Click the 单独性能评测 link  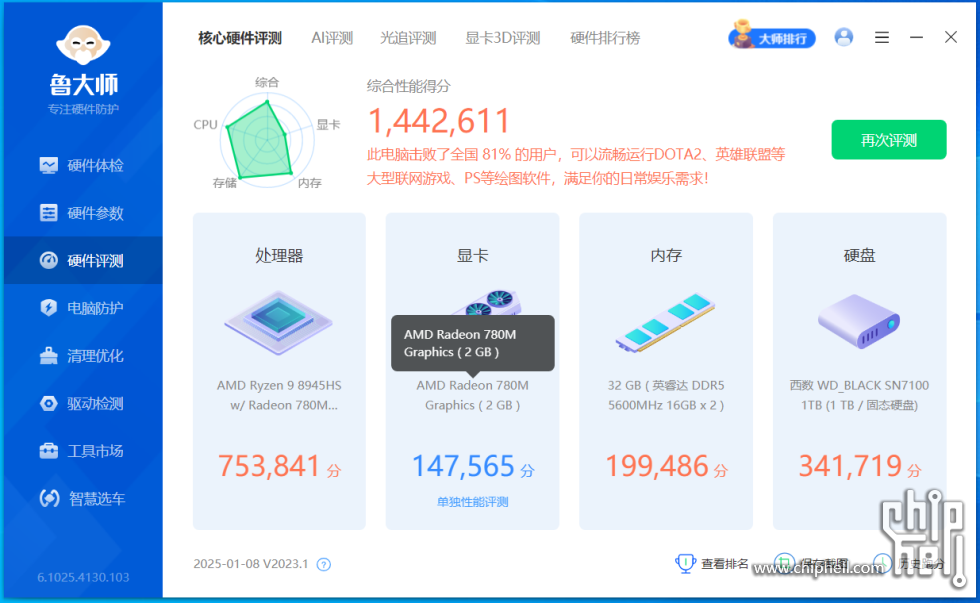point(472,502)
